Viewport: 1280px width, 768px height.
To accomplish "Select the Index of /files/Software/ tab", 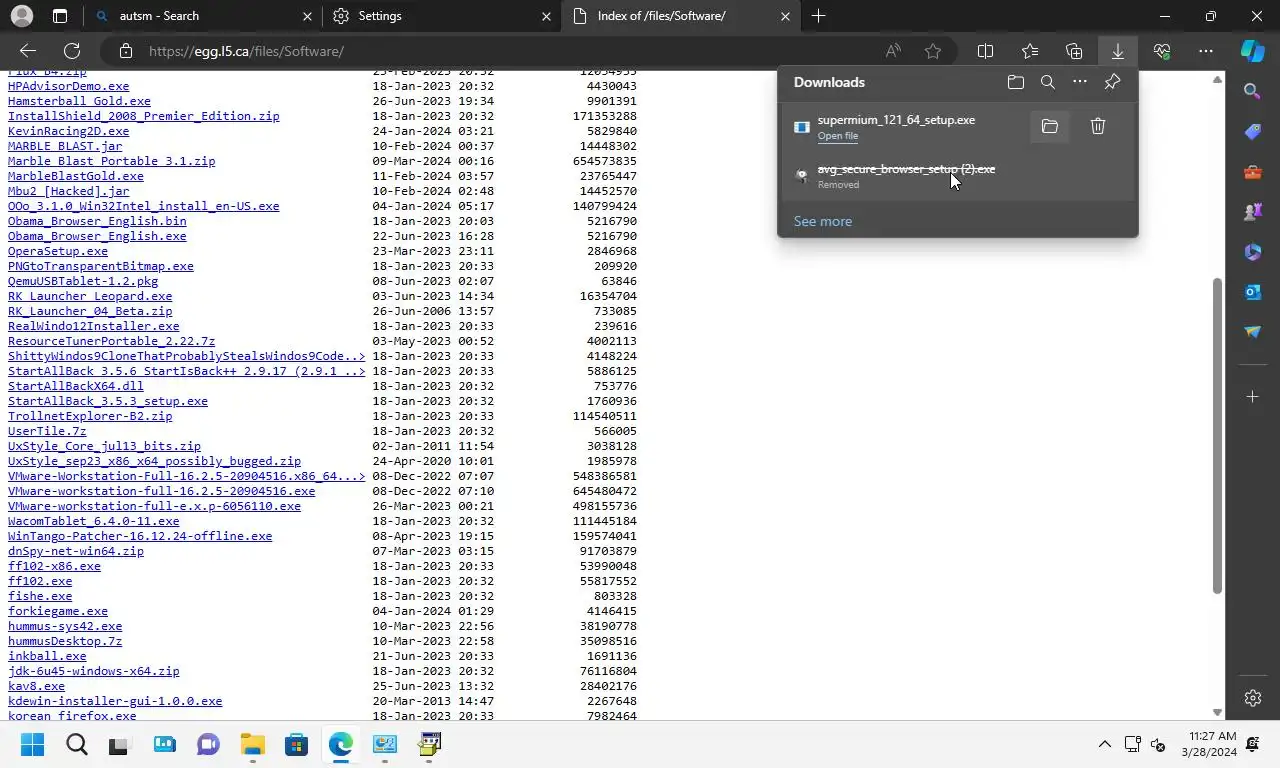I will [x=680, y=16].
